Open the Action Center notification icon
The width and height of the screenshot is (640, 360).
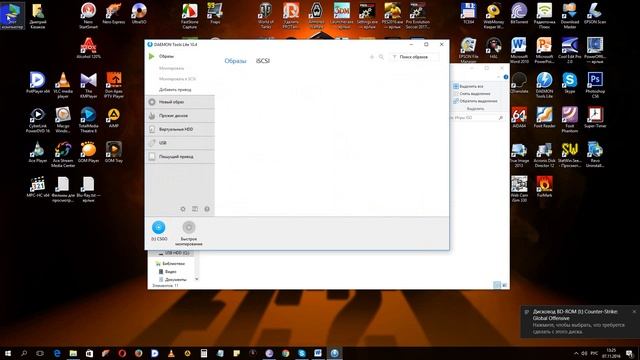point(630,353)
